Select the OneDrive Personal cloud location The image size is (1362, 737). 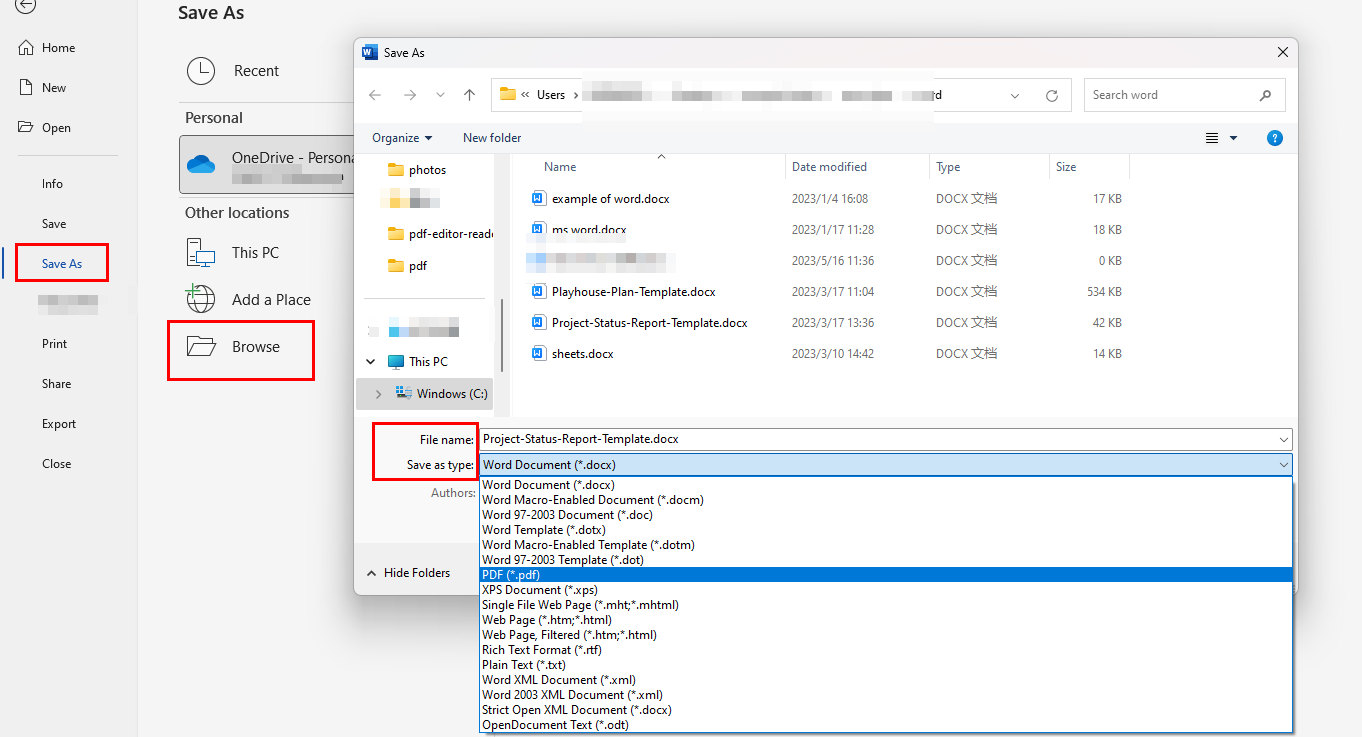[268, 165]
